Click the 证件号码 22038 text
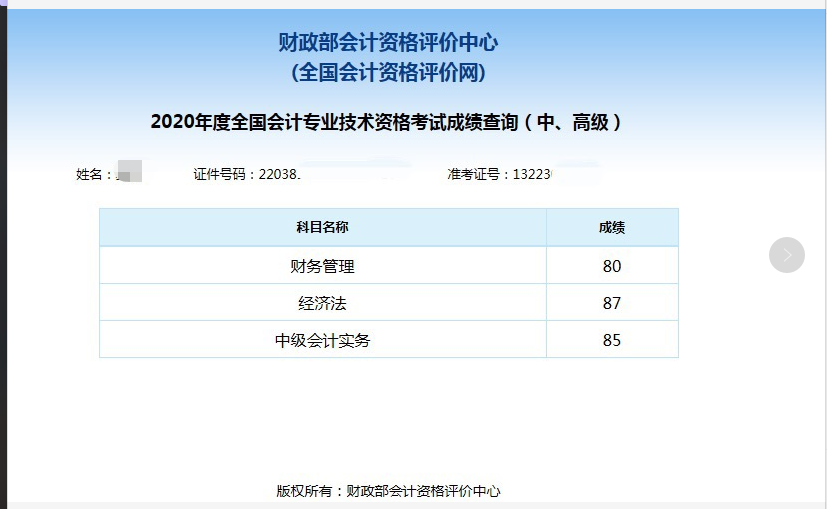The height and width of the screenshot is (509, 827). click(247, 174)
